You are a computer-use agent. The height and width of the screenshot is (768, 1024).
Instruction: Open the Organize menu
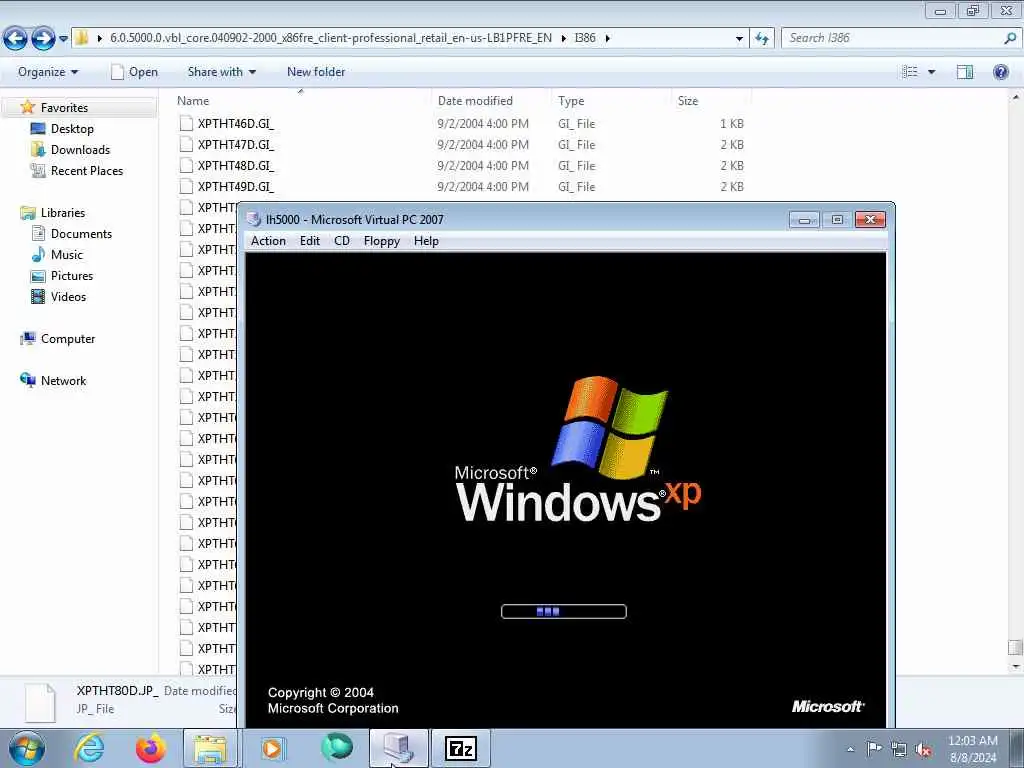pyautogui.click(x=48, y=72)
